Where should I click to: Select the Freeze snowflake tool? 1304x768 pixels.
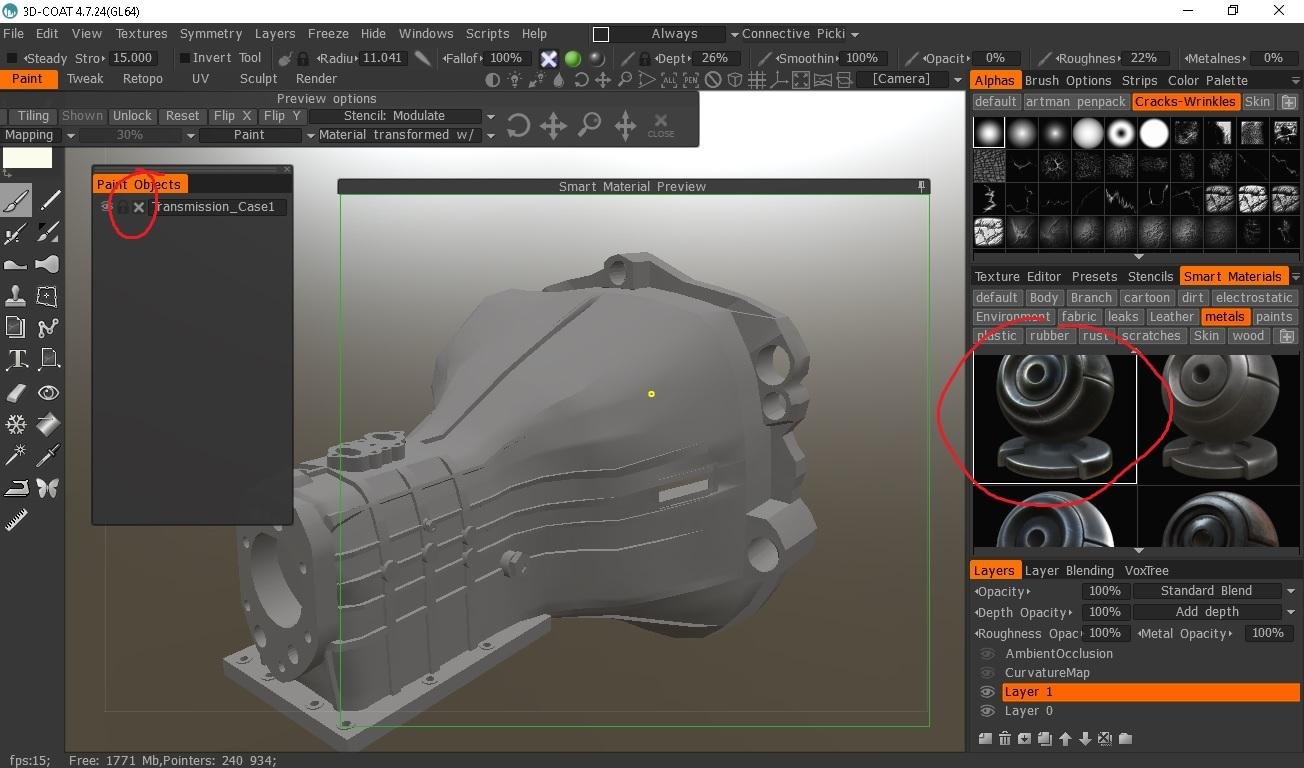16,425
